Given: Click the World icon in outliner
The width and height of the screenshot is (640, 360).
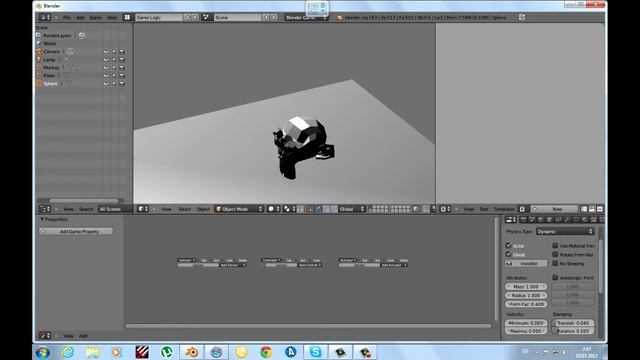Looking at the screenshot, I should coord(39,43).
